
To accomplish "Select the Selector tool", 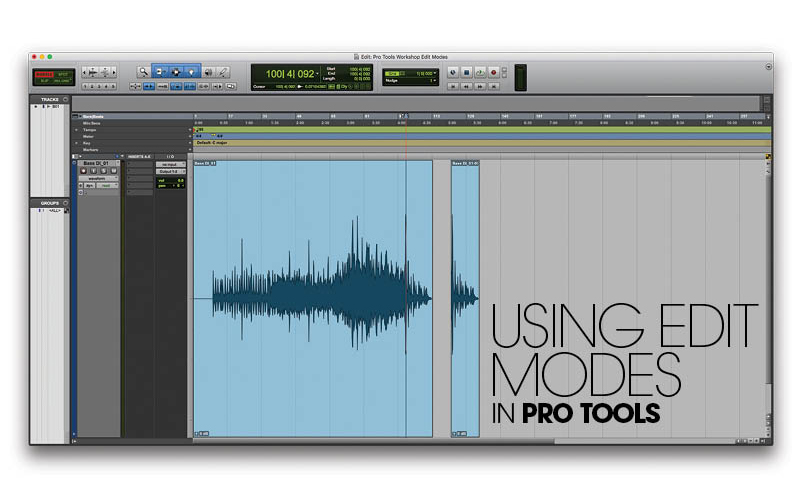I will click(x=176, y=72).
